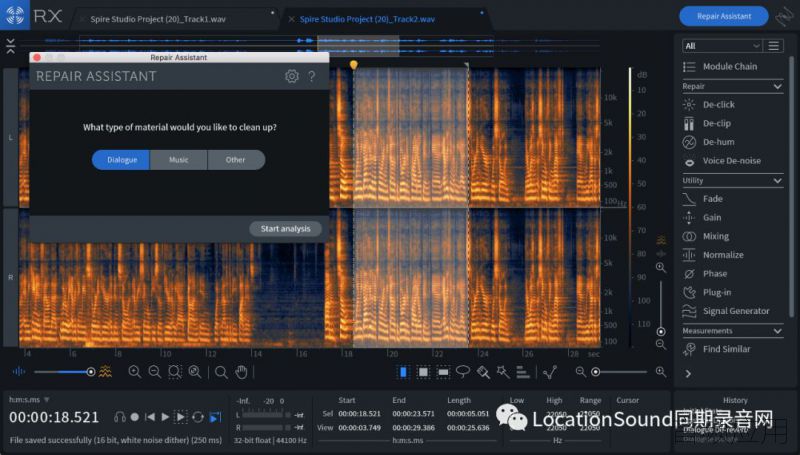Open the Mixing utility
Viewport: 800px width, 455px height.
(x=716, y=236)
